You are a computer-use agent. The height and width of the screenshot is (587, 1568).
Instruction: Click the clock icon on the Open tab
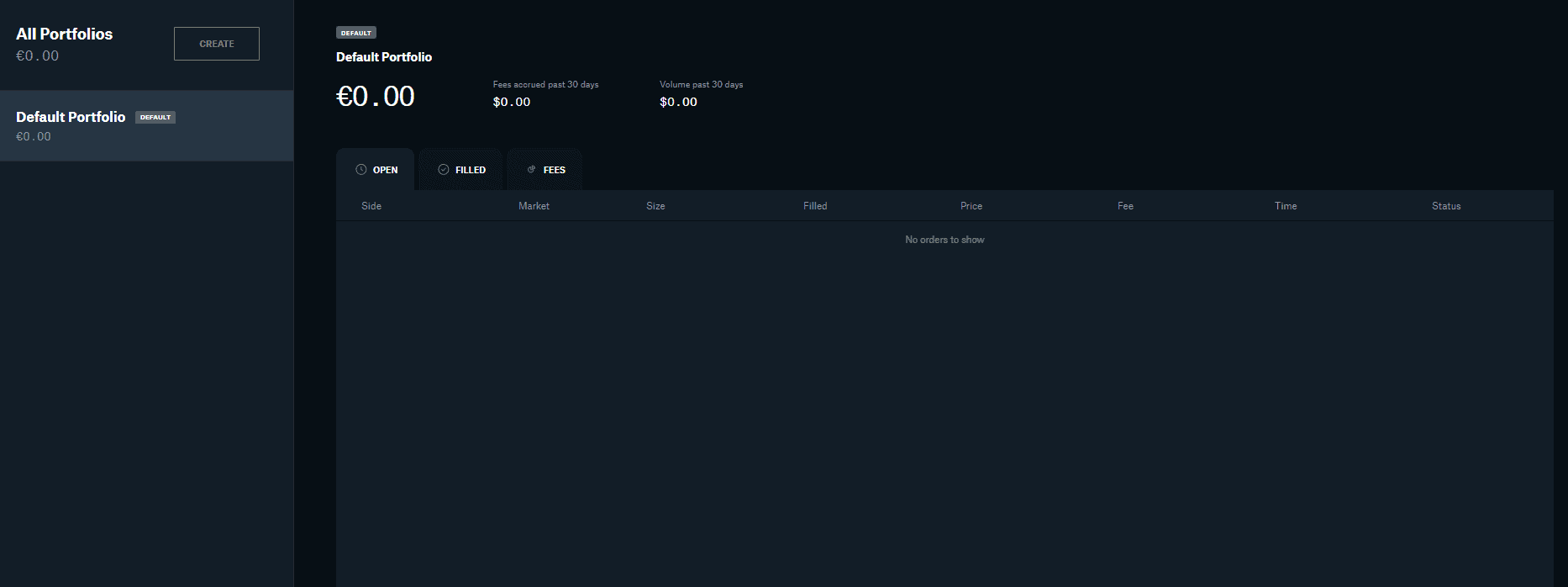click(x=361, y=170)
